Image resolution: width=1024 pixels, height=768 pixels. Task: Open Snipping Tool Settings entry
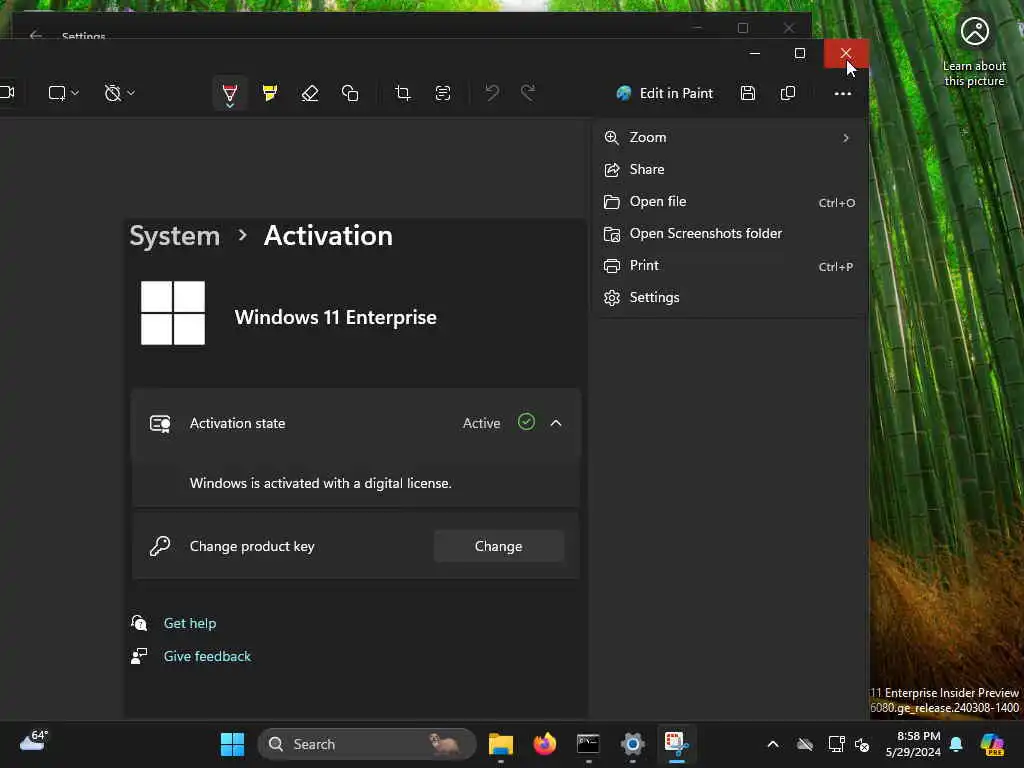tap(731, 297)
